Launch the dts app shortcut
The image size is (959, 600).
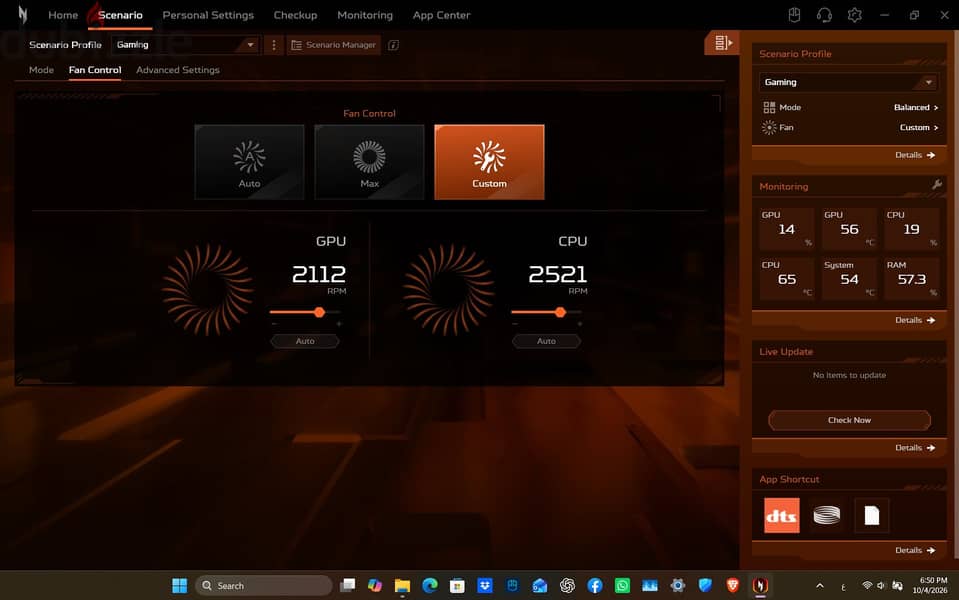click(x=782, y=515)
